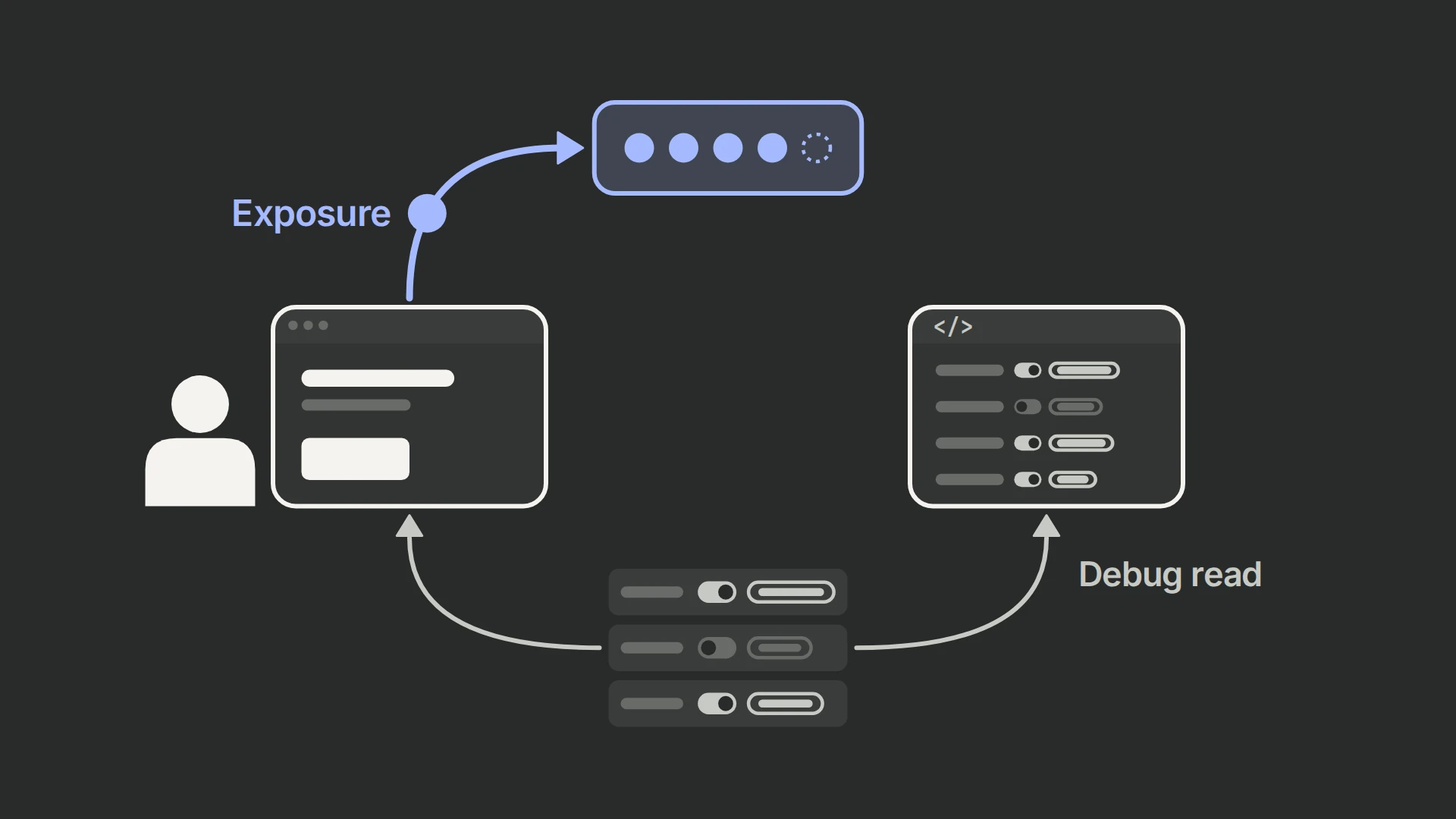Toggle the top flag switch in bottom list
1456x819 pixels.
[717, 592]
